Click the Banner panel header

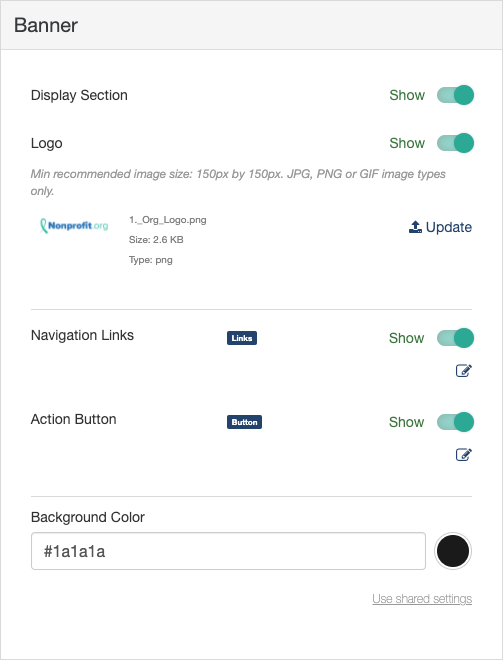251,25
